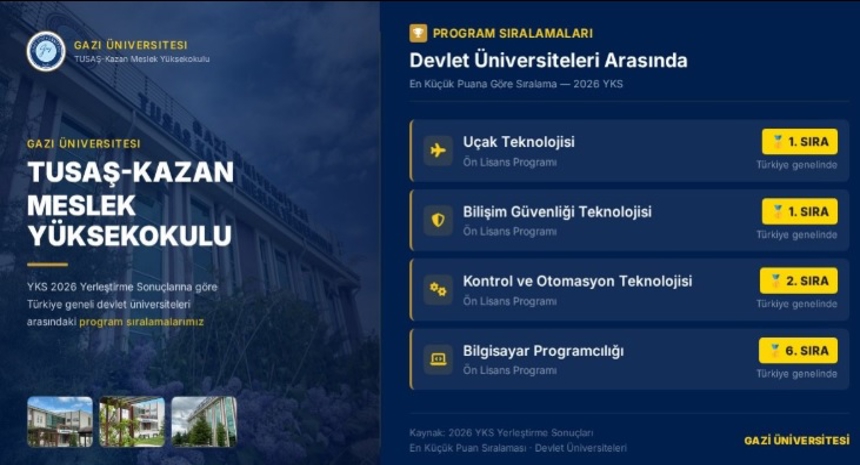This screenshot has height=465, width=860.
Task: Select the 1. SIRA badge for Uçak Teknolojisi
Action: tap(800, 142)
